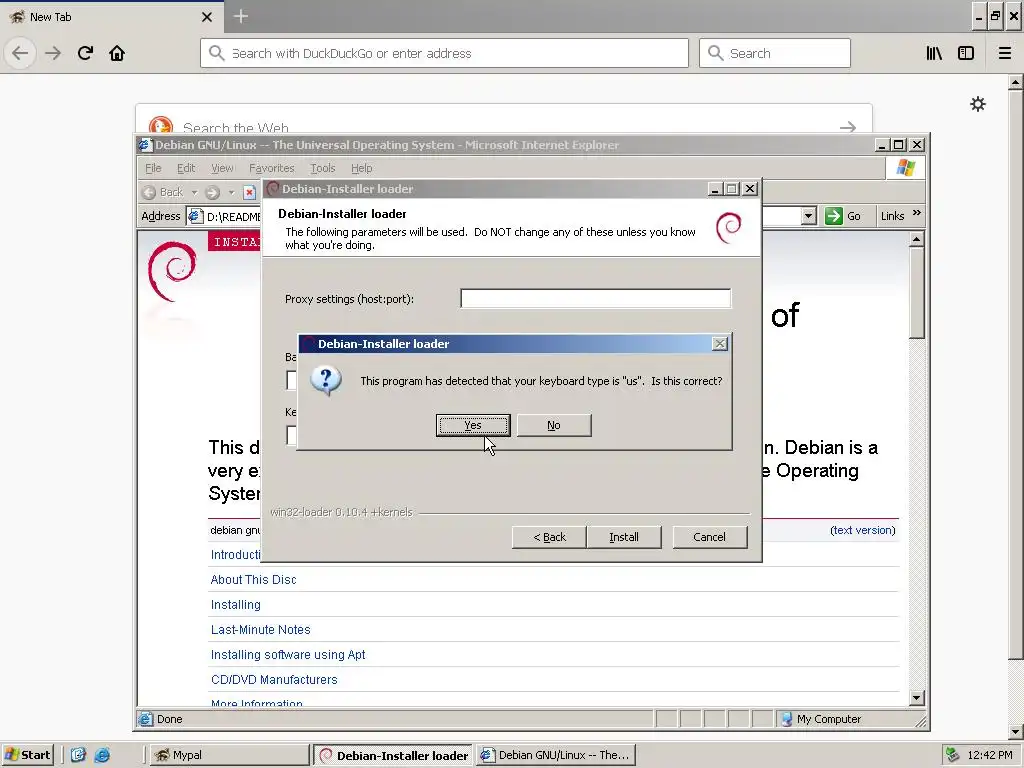Click IE page scrollbar down arrow
The height and width of the screenshot is (768, 1024).
(x=916, y=698)
